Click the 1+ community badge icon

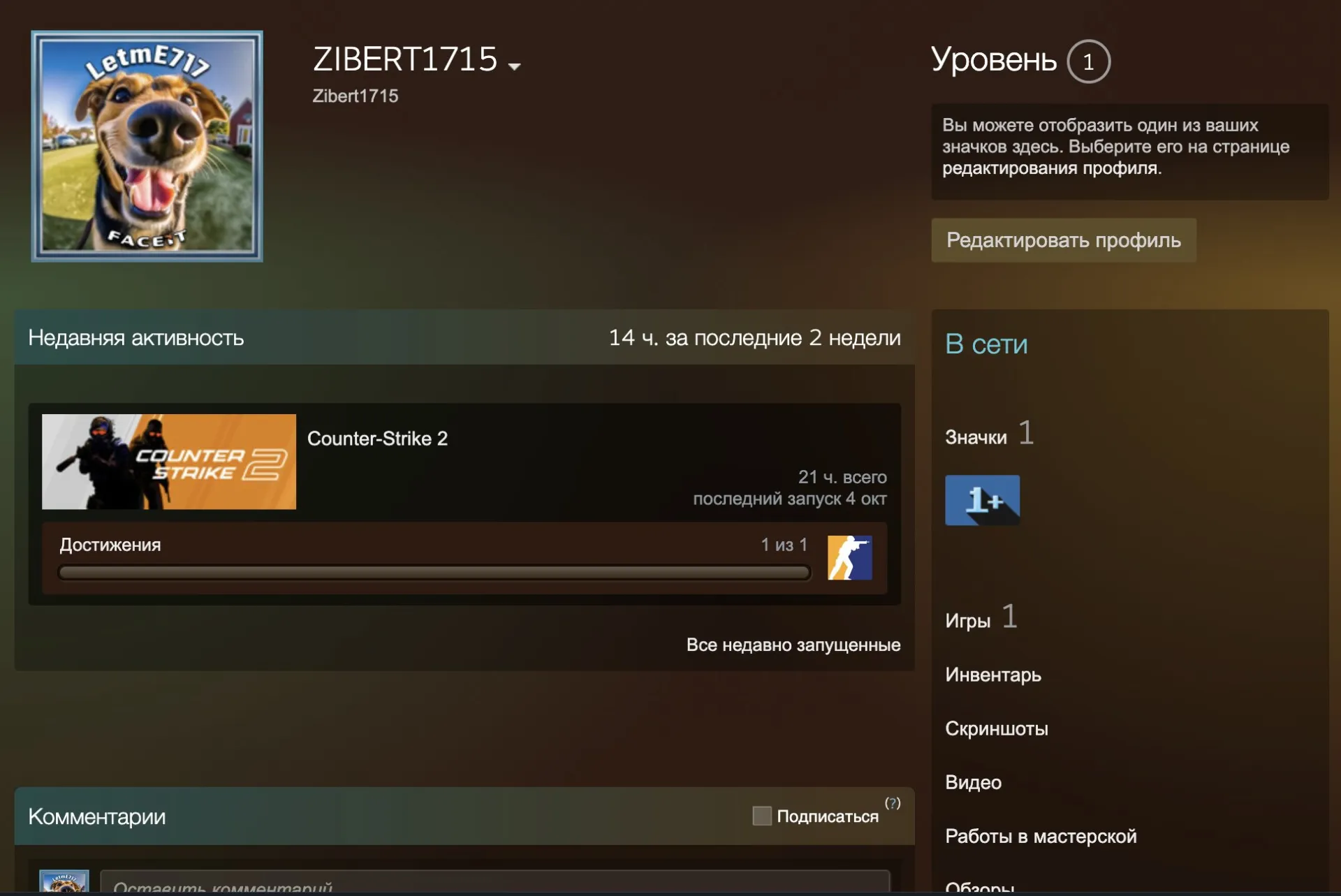pyautogui.click(x=982, y=500)
